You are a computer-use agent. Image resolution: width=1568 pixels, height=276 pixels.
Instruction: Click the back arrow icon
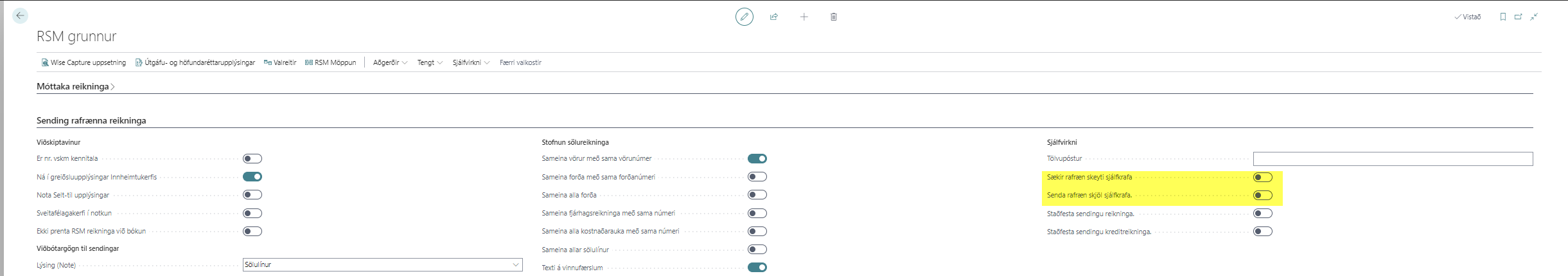[20, 15]
